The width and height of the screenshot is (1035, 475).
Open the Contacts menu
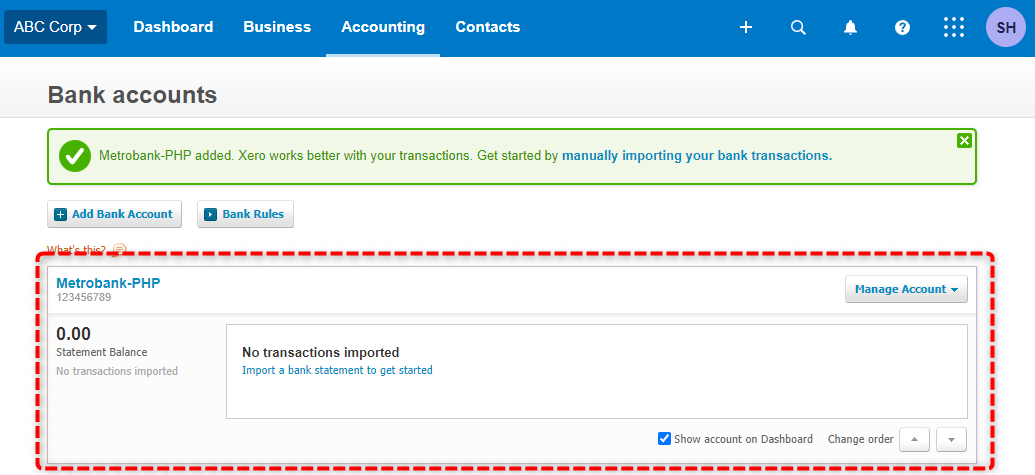(x=488, y=27)
